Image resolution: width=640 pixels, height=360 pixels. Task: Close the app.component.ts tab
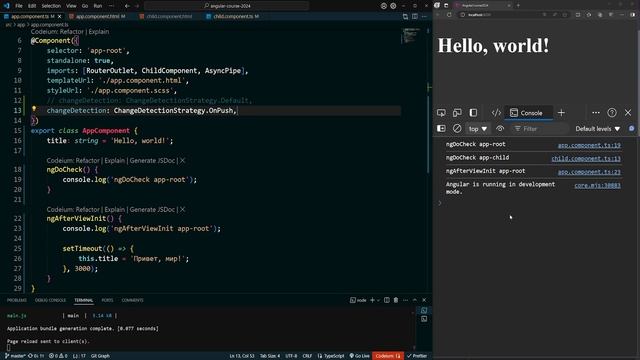(x=60, y=16)
